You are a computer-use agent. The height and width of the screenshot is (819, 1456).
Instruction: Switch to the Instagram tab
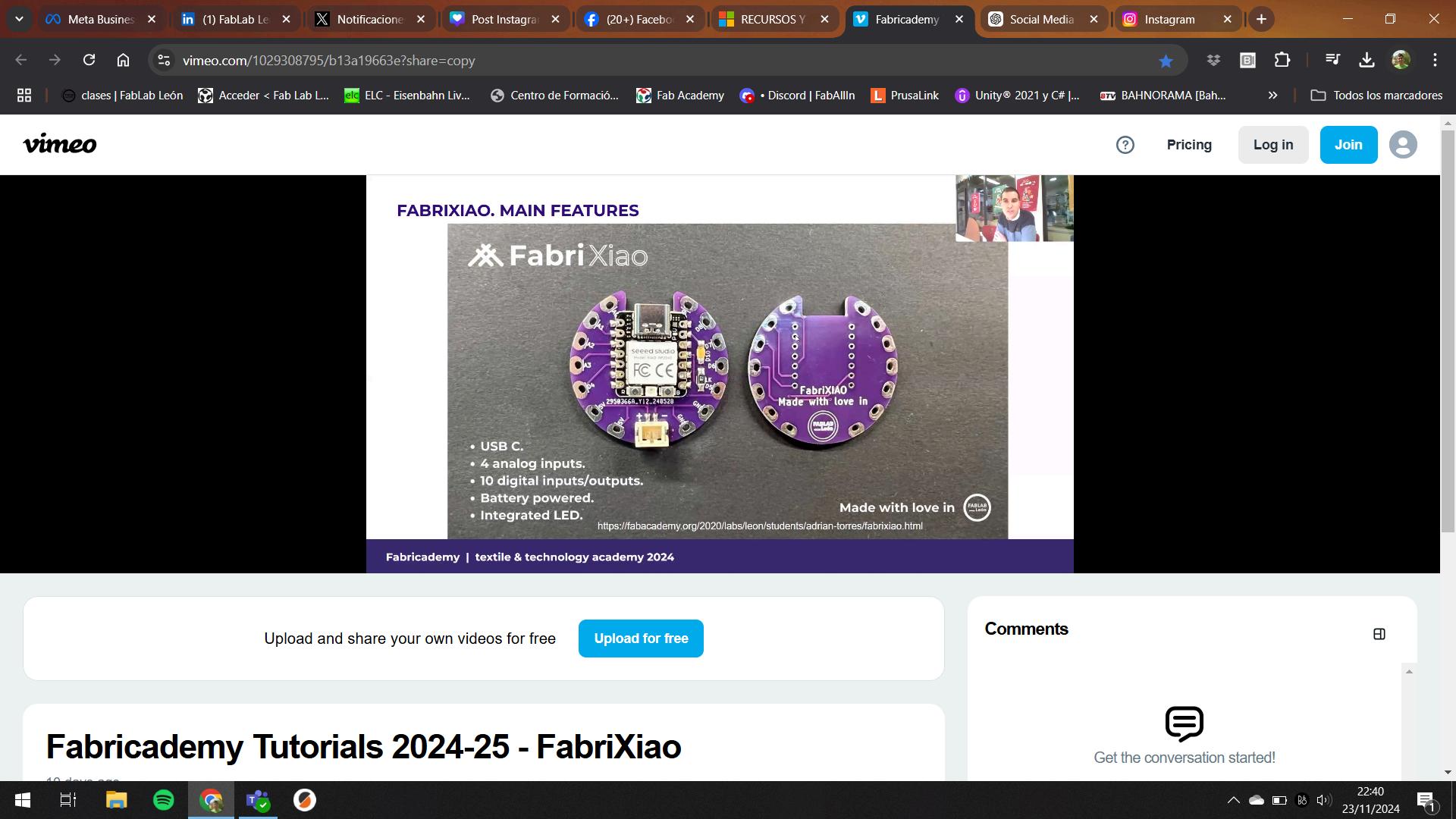coord(1169,20)
